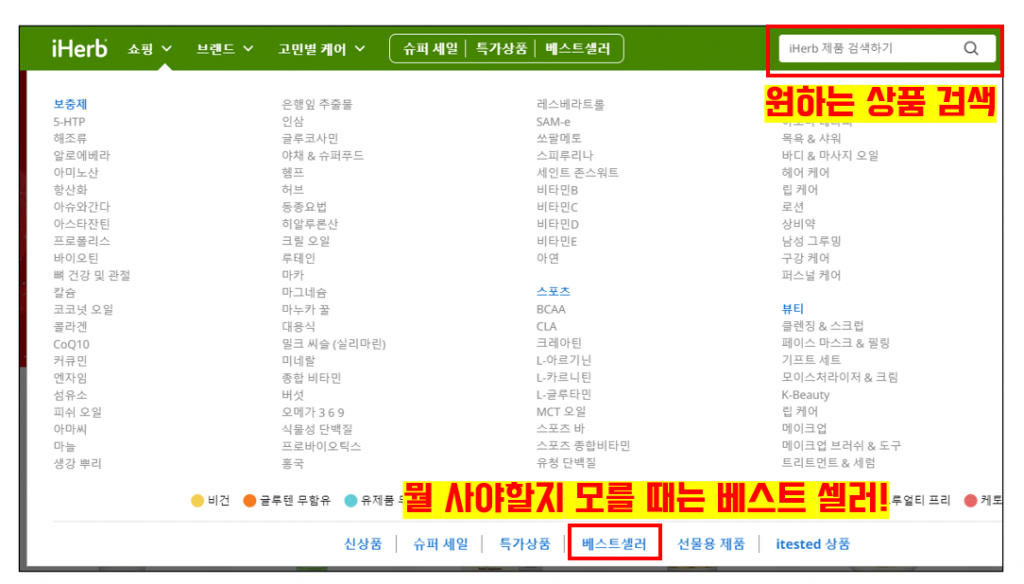Image resolution: width=1024 pixels, height=584 pixels.
Task: Select 알로에베라 category
Action: (x=82, y=155)
